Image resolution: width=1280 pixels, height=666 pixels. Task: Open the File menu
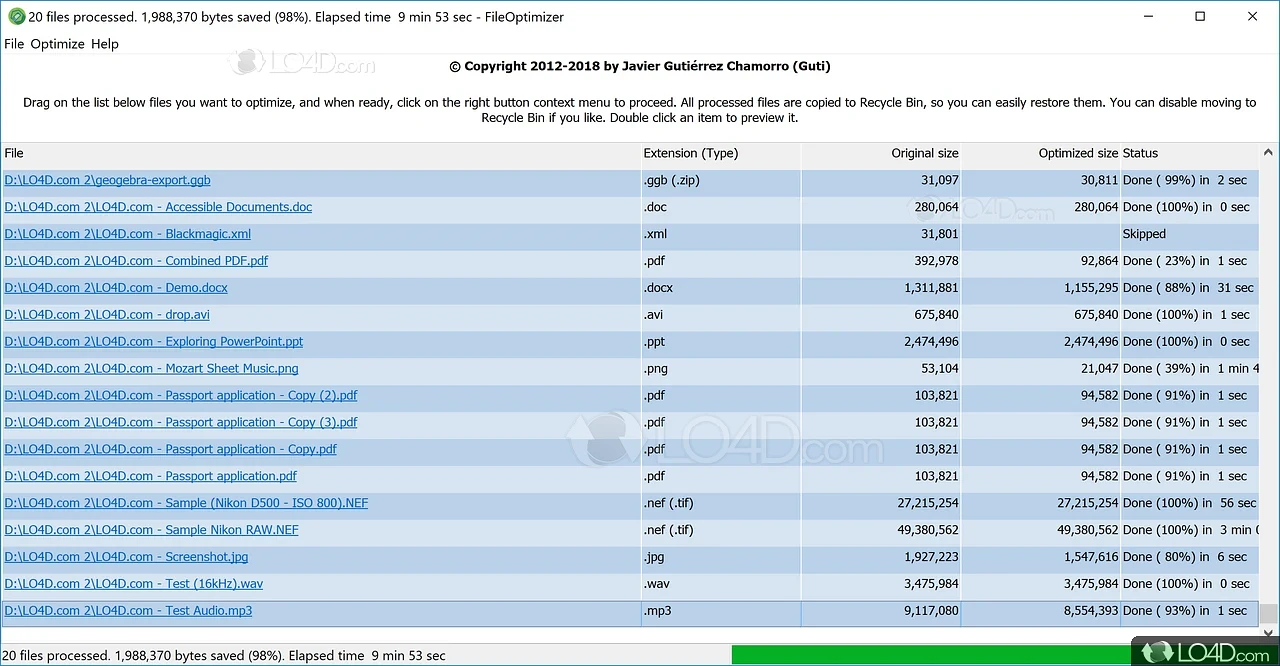14,44
